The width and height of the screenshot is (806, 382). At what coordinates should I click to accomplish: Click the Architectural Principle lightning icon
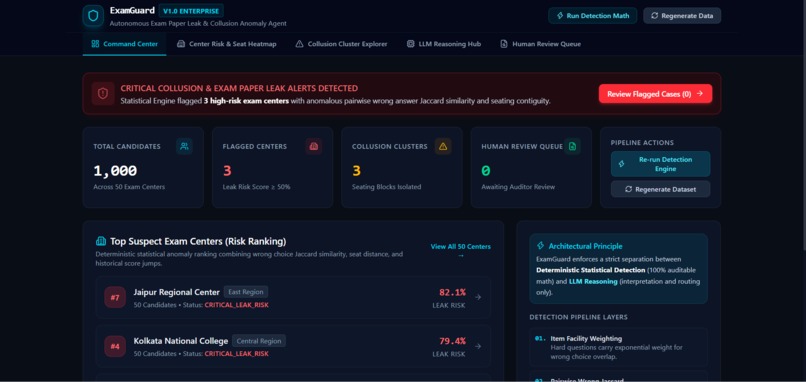click(x=540, y=246)
